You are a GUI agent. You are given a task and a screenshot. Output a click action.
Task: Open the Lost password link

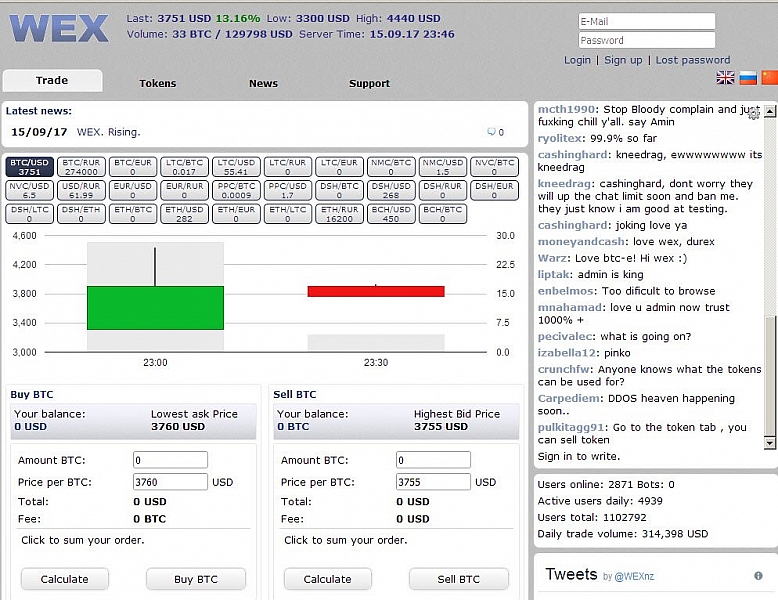[x=693, y=60]
